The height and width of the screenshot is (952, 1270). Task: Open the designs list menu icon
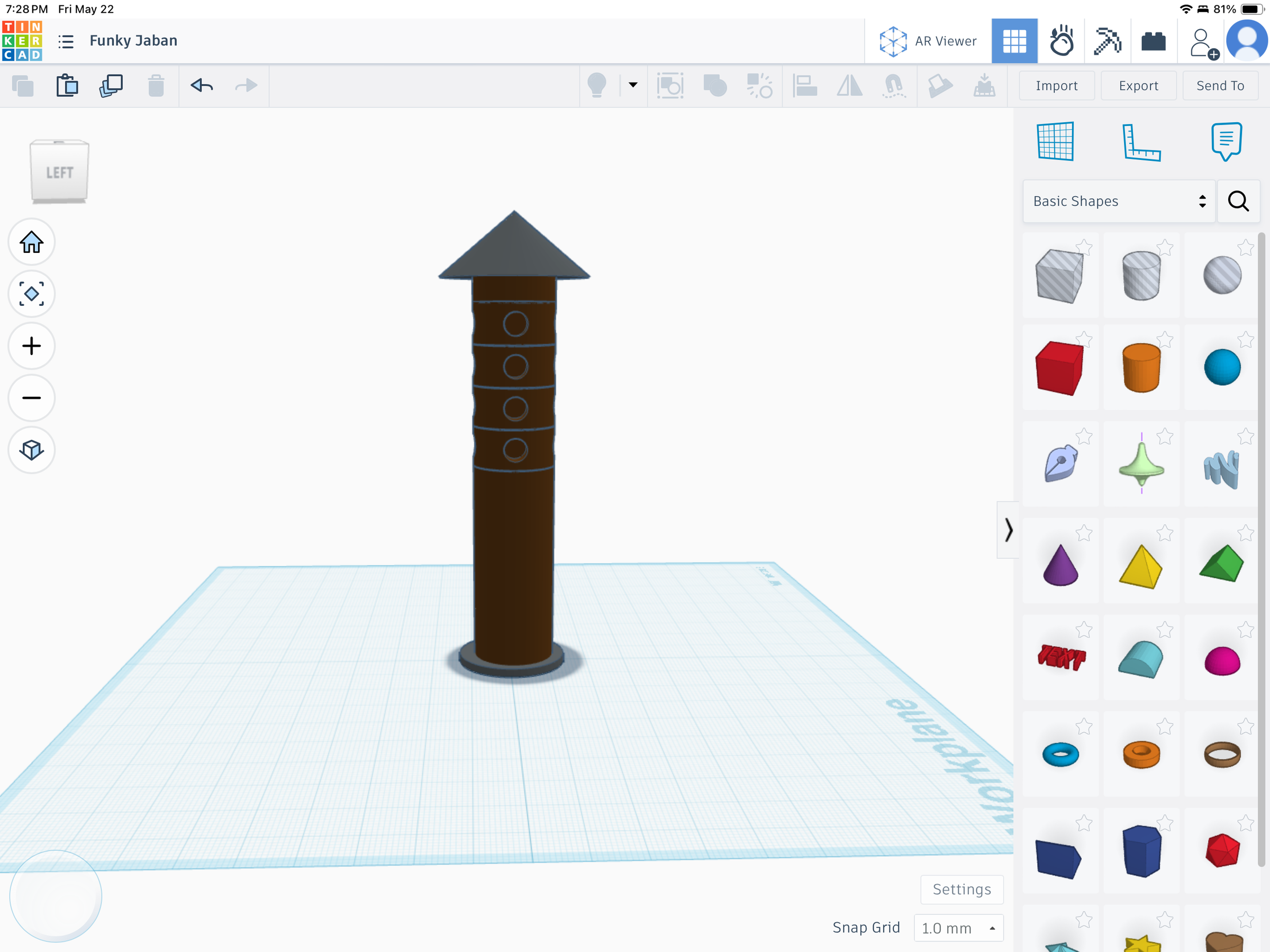coord(66,41)
